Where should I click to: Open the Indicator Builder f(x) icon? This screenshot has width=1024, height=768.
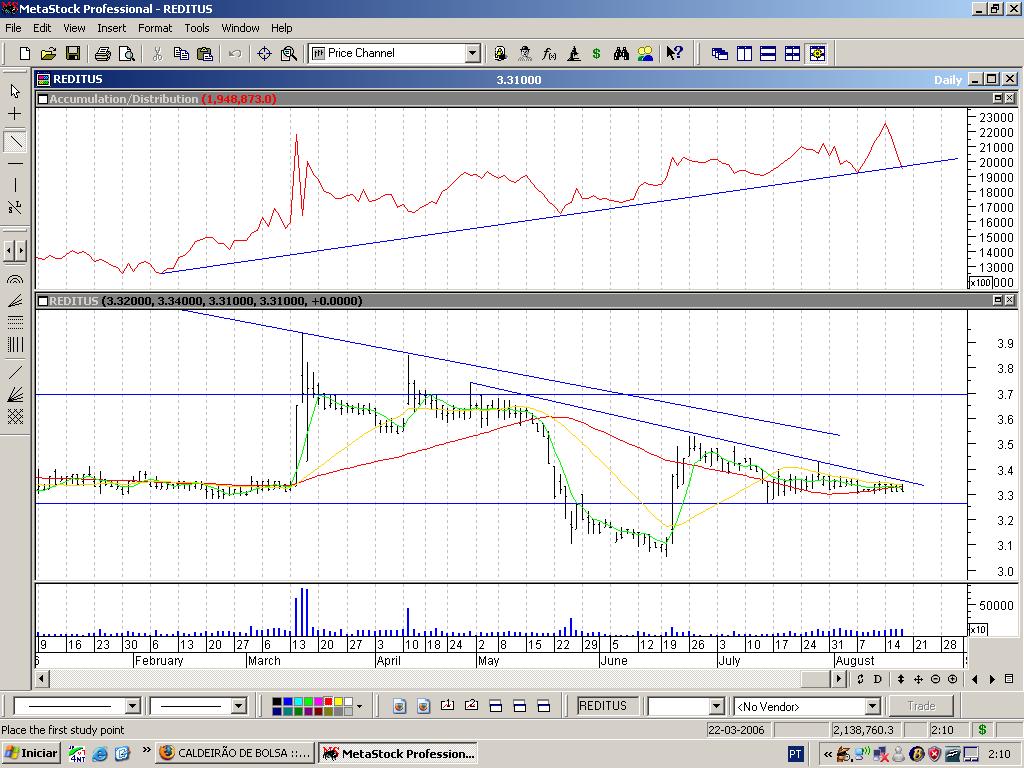549,53
